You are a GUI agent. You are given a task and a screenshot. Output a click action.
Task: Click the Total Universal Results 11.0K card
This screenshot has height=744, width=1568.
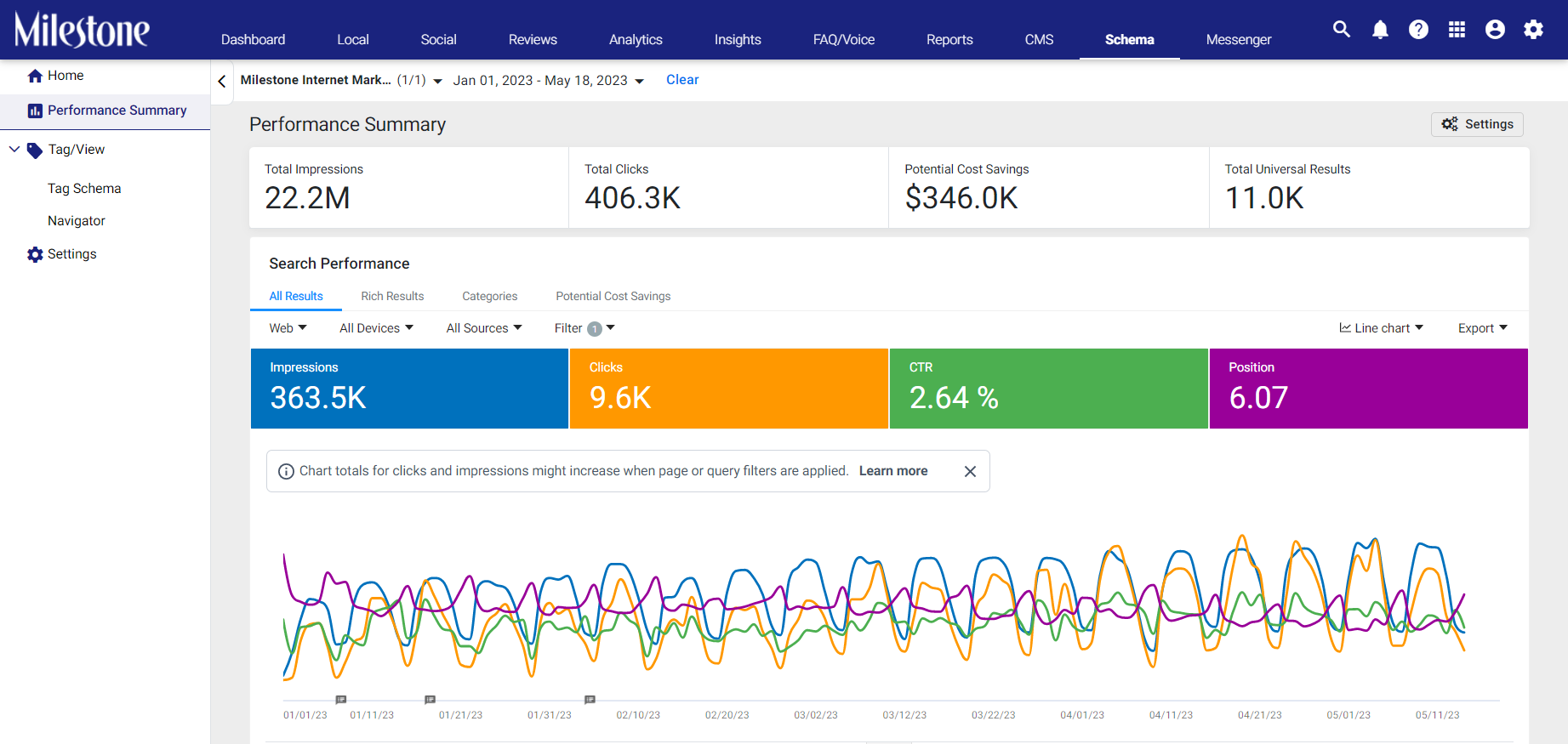click(x=1370, y=188)
